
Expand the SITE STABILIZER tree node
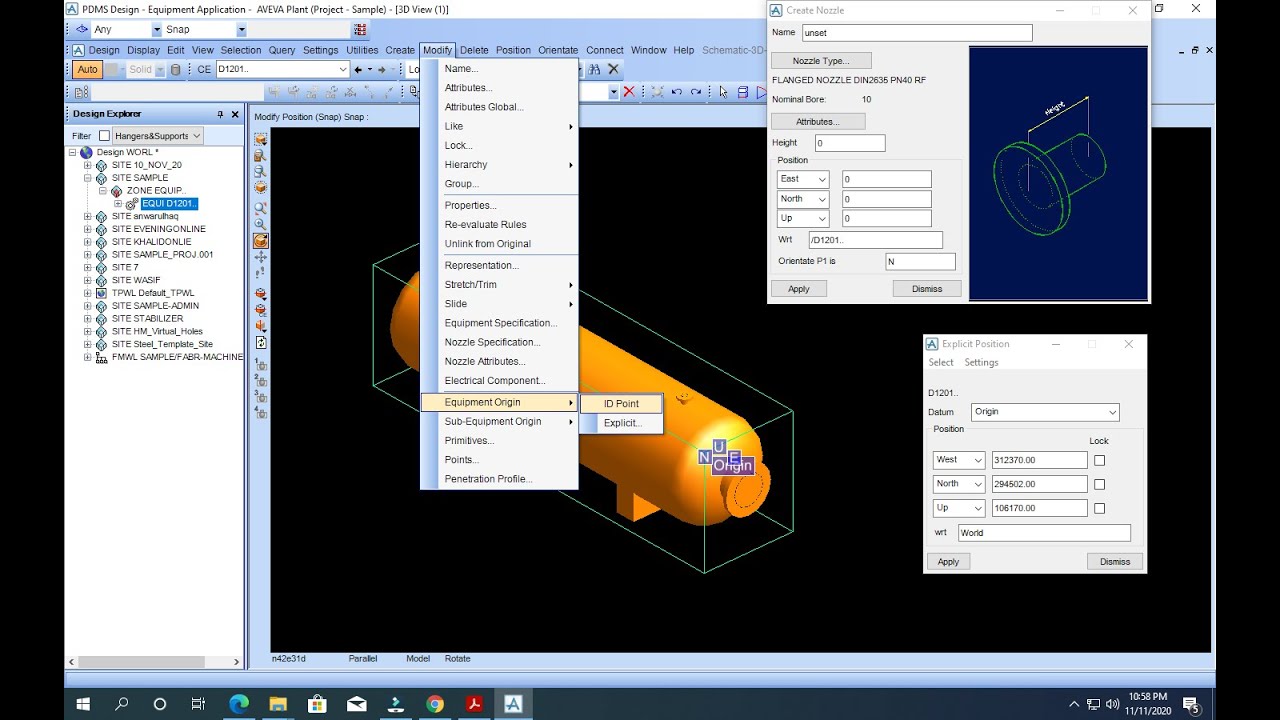87,319
